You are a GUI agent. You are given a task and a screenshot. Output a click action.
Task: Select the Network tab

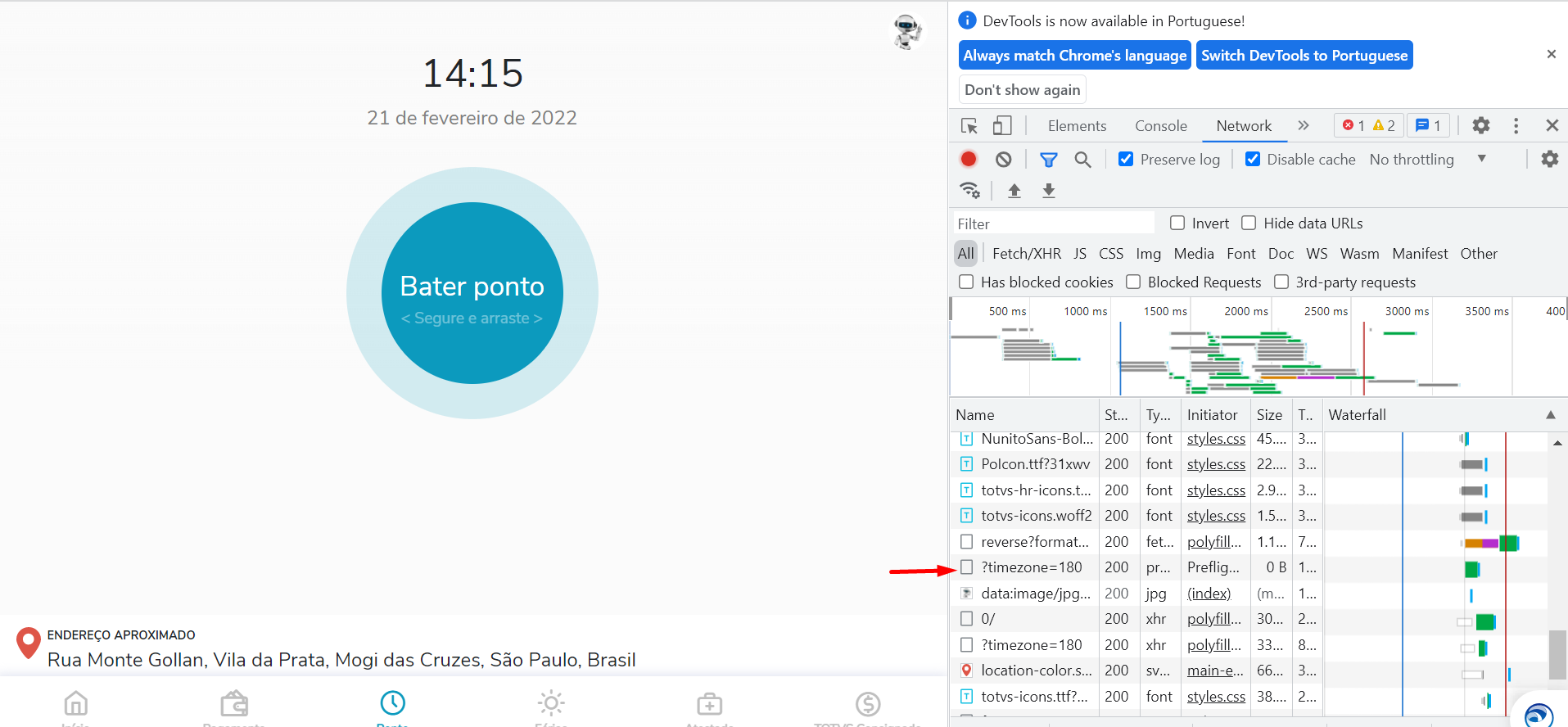click(1244, 125)
